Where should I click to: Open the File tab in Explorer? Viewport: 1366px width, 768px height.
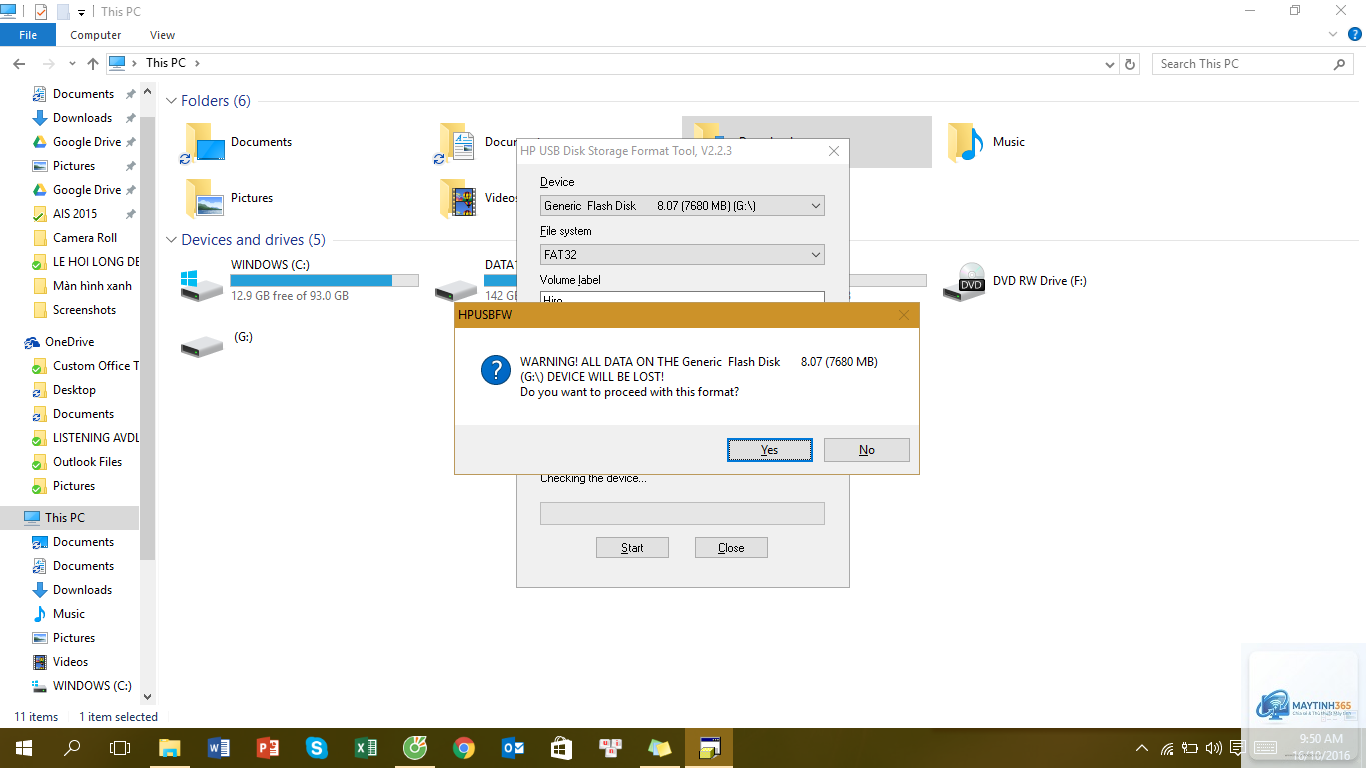28,35
